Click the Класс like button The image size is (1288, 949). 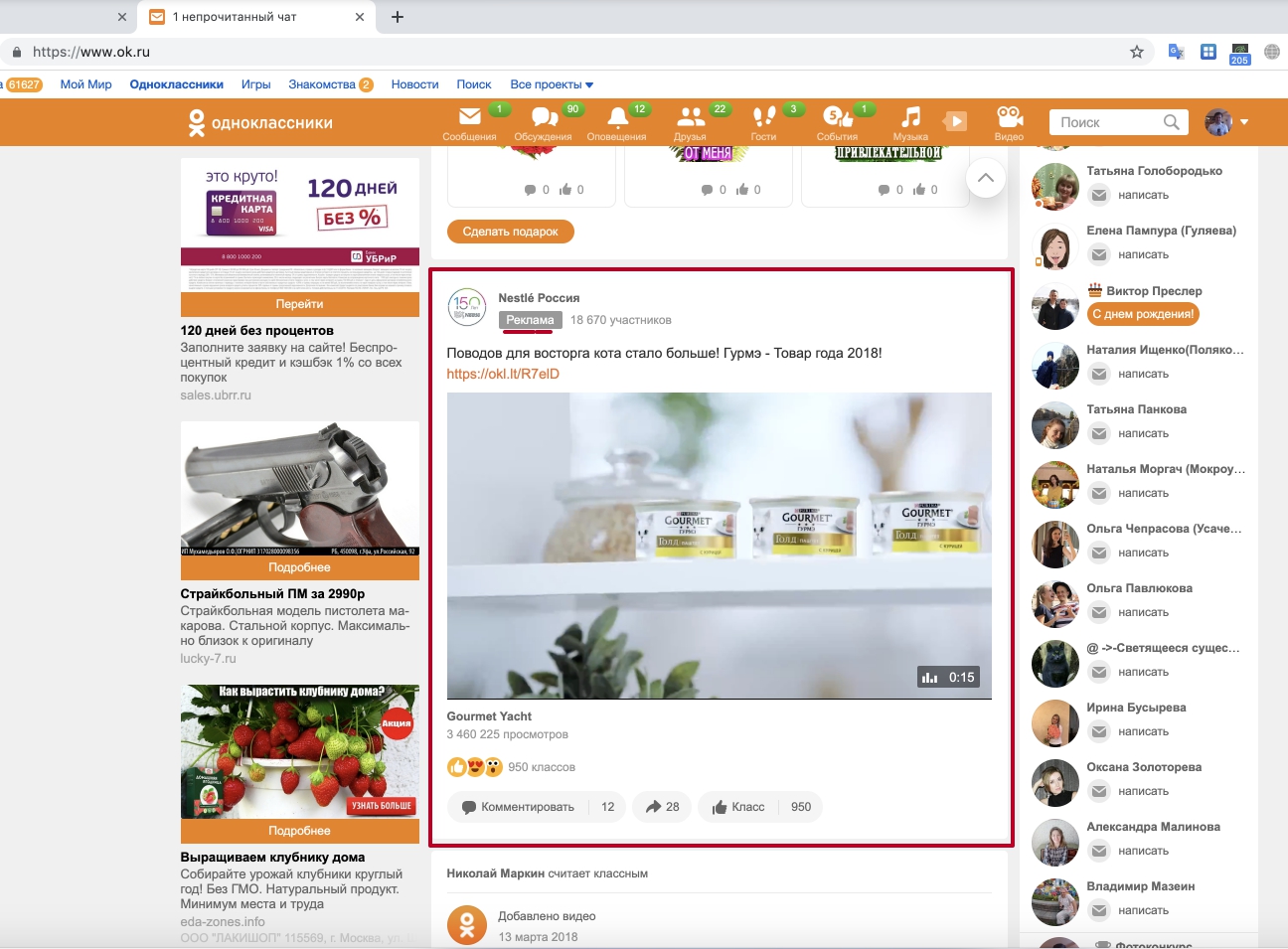click(738, 807)
